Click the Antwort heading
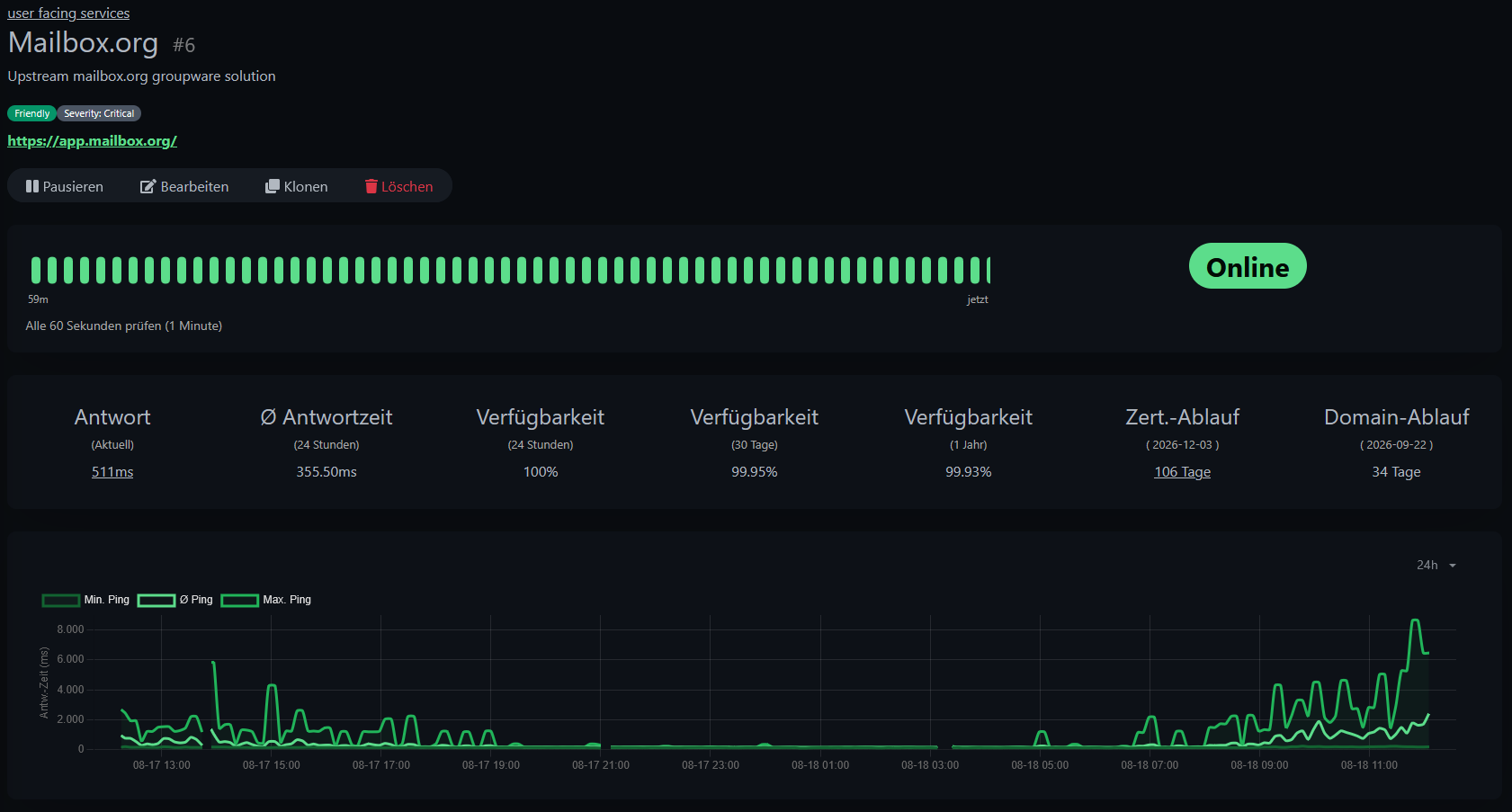The image size is (1512, 812). point(112,417)
